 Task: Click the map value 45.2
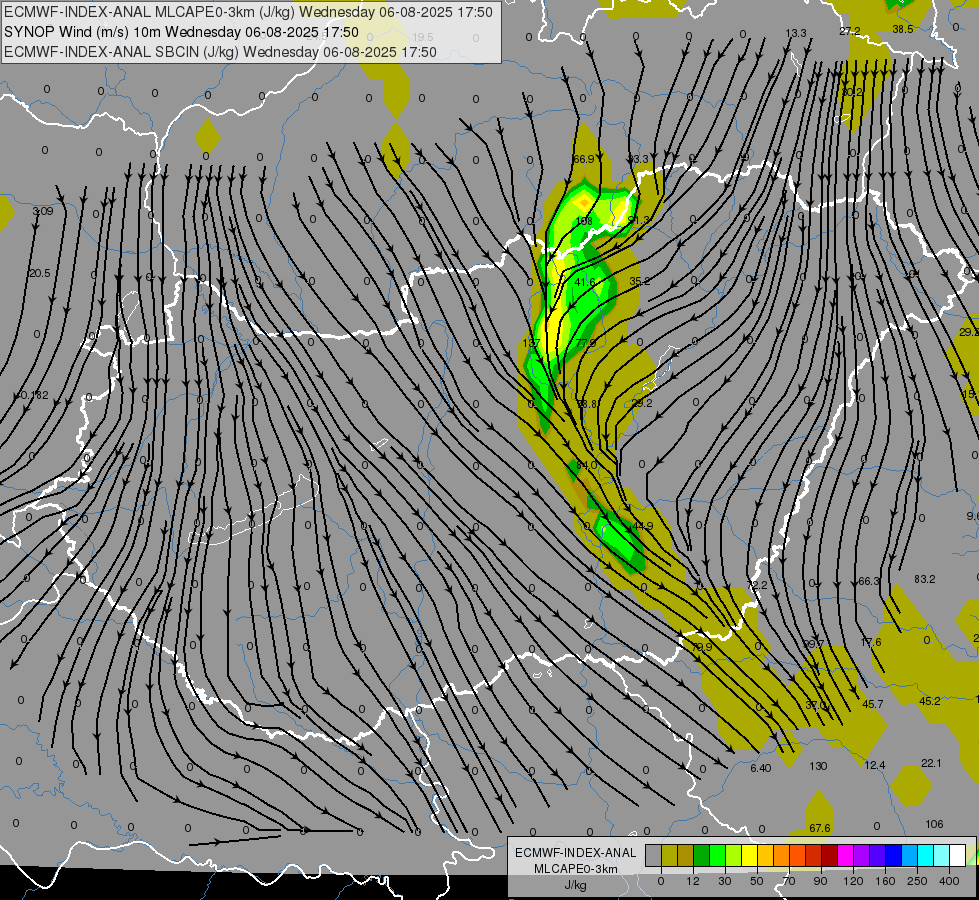pyautogui.click(x=930, y=701)
